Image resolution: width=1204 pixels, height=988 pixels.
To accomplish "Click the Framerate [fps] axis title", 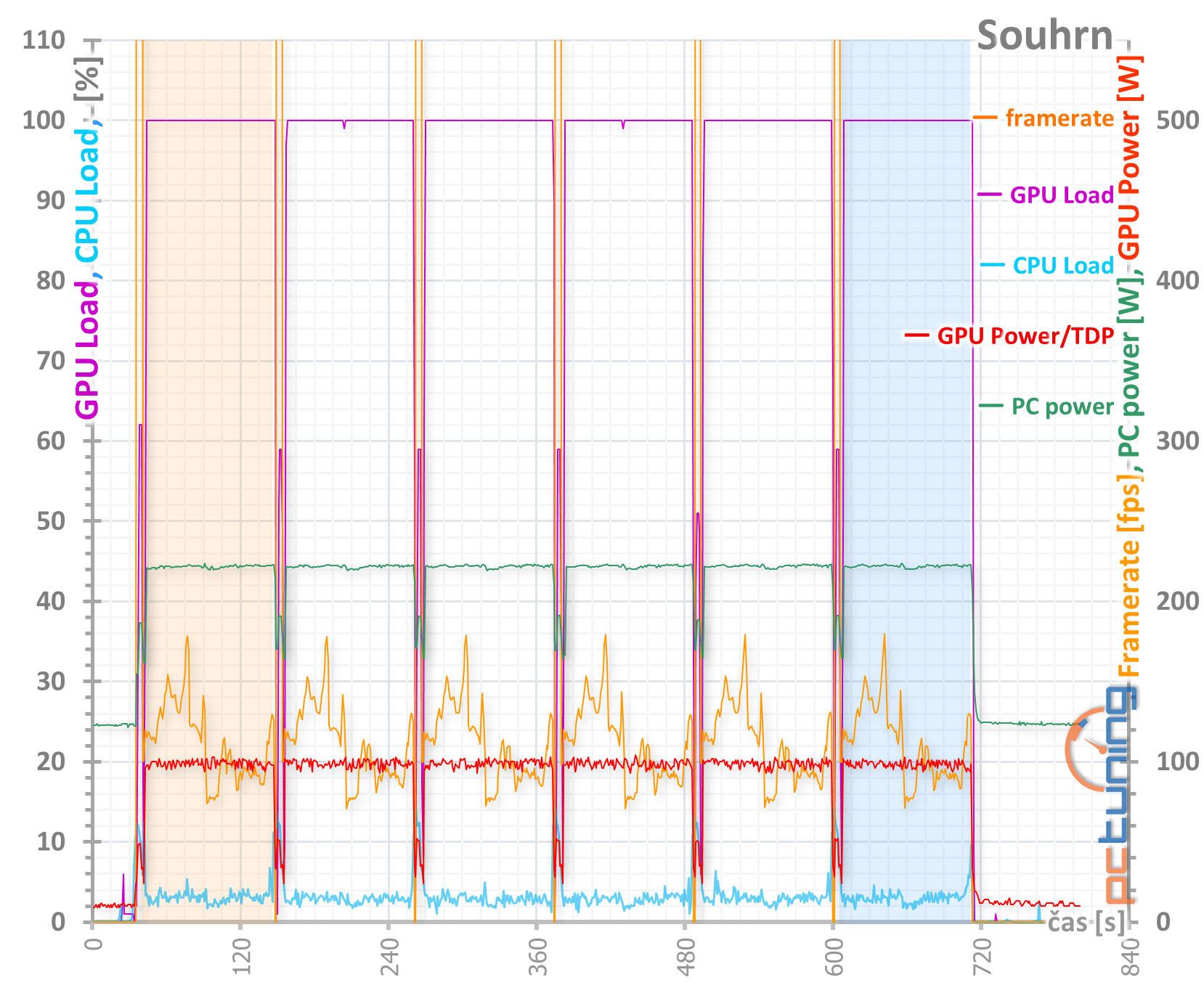I will click(1128, 575).
